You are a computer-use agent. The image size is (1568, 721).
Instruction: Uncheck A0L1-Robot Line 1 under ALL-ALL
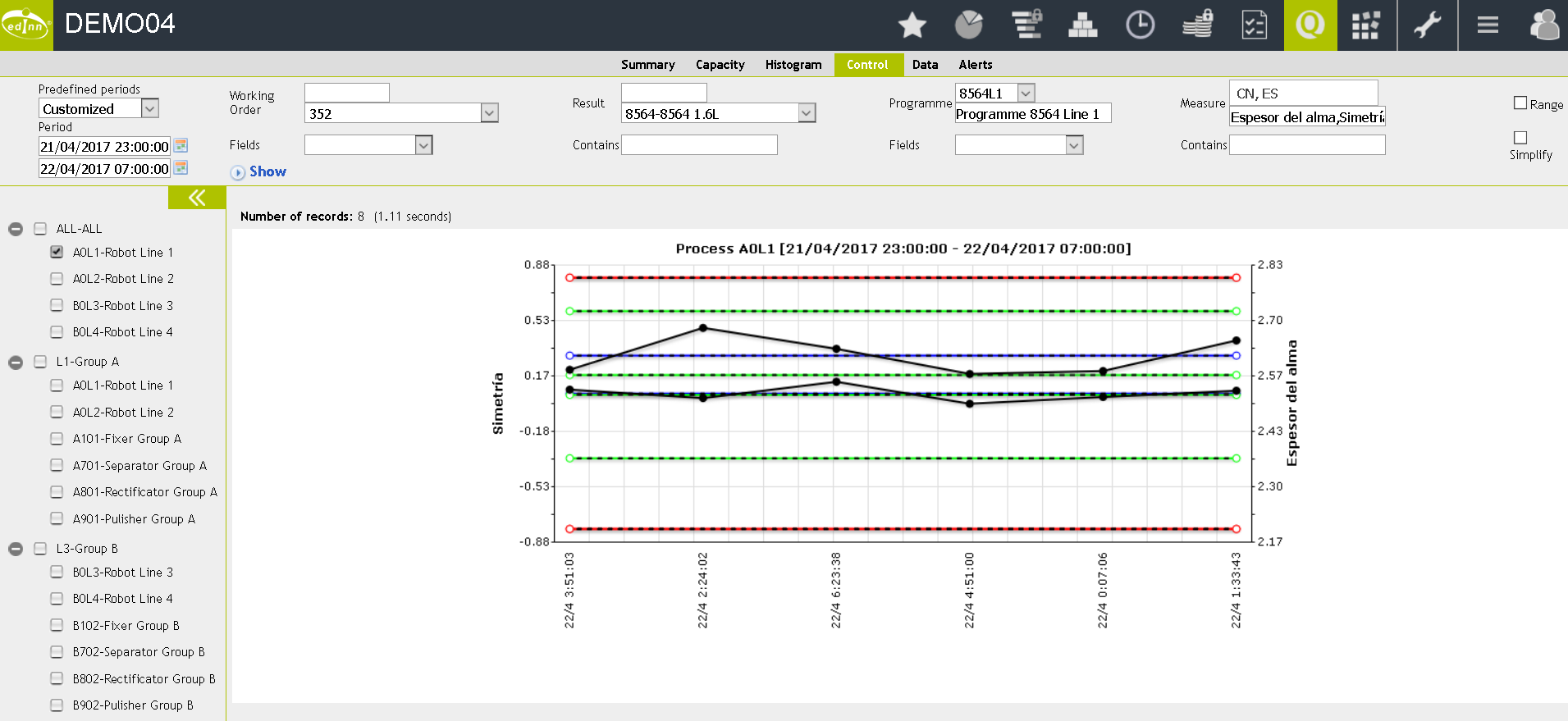coord(57,252)
